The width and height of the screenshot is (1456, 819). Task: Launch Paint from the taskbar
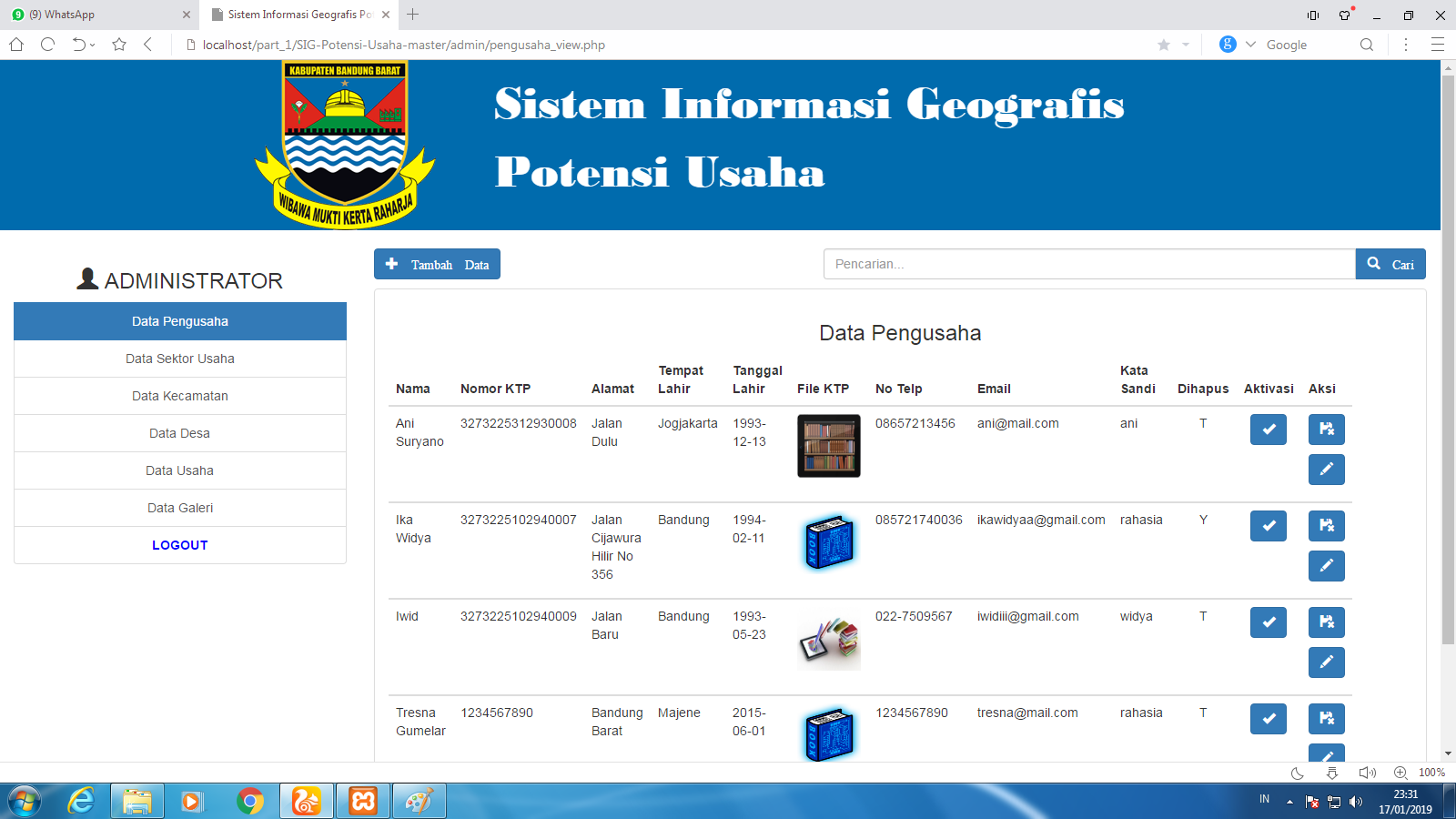[419, 801]
